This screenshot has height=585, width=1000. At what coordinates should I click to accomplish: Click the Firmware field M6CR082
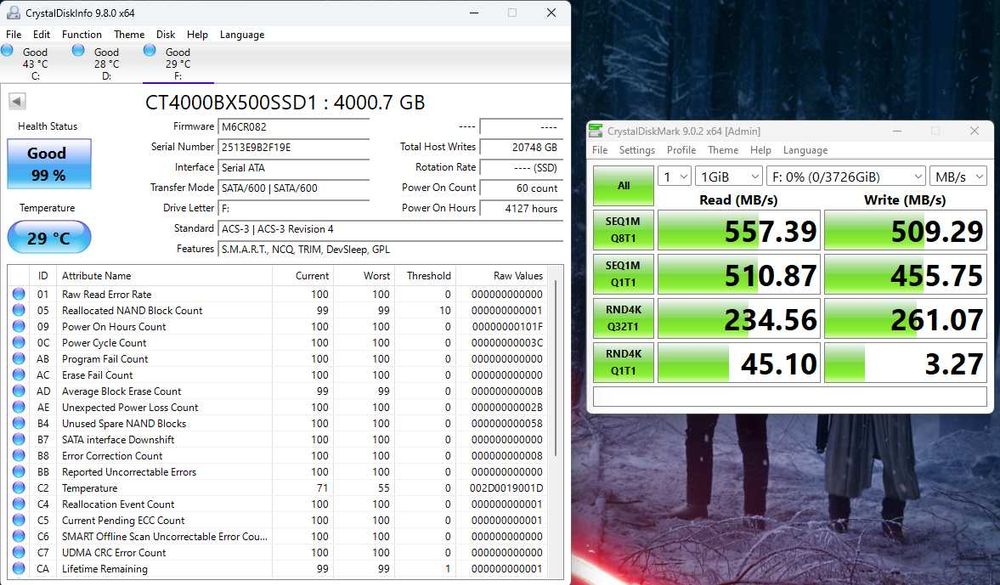coord(294,126)
